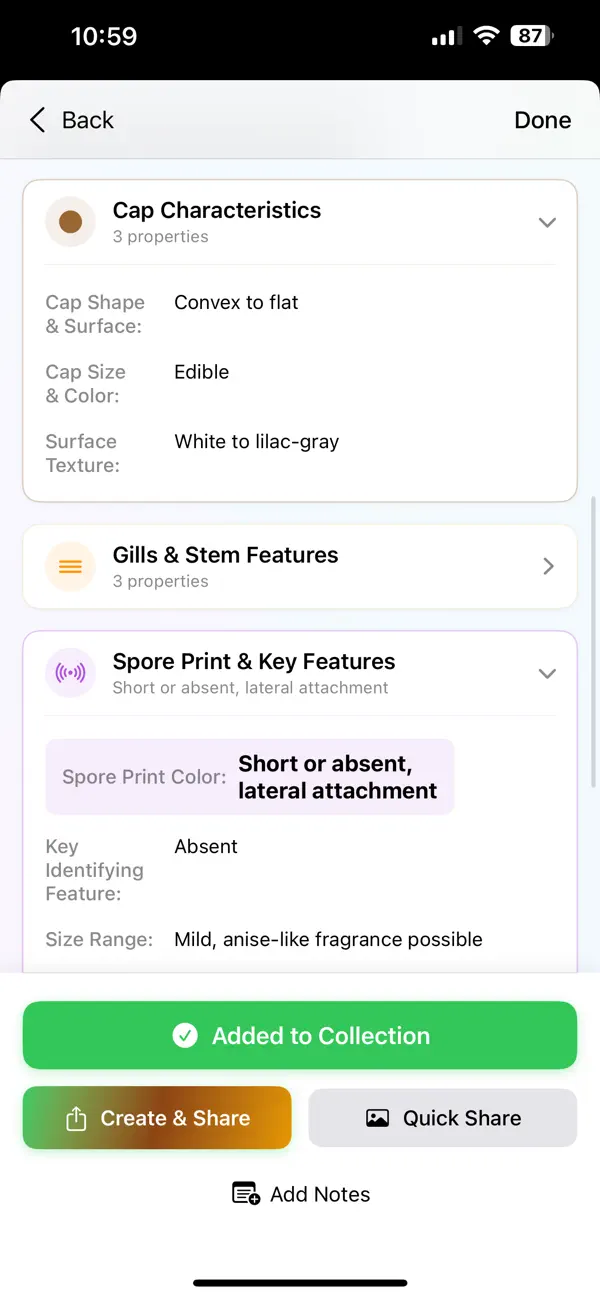The height and width of the screenshot is (1298, 600).
Task: Tap Quick Share
Action: pos(442,1118)
